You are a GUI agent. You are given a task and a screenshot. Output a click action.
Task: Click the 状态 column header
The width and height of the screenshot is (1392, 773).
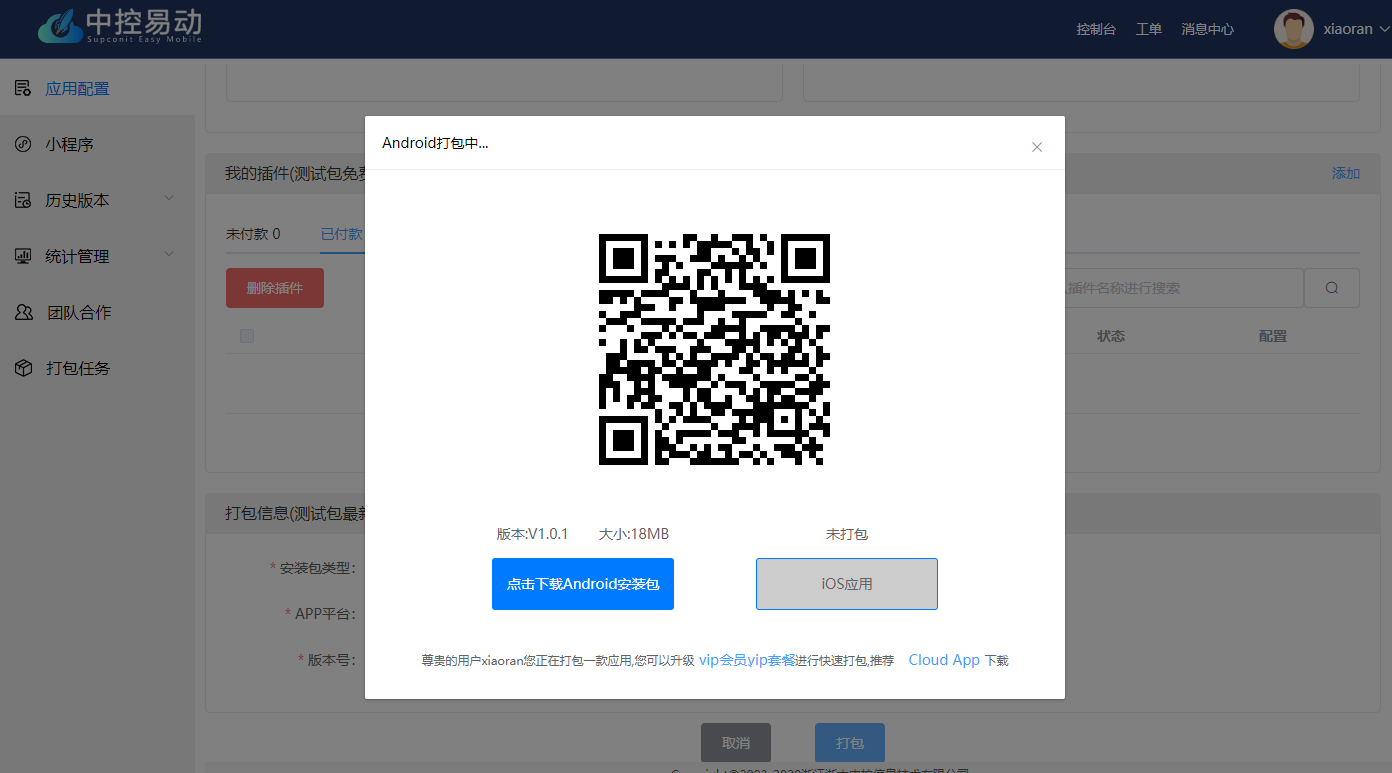click(1111, 336)
